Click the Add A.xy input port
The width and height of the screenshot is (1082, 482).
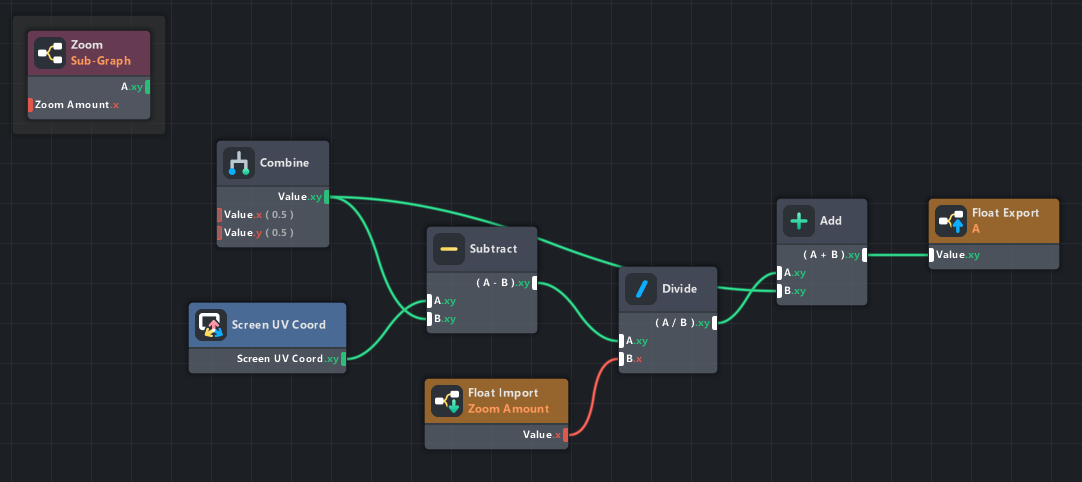pos(779,273)
